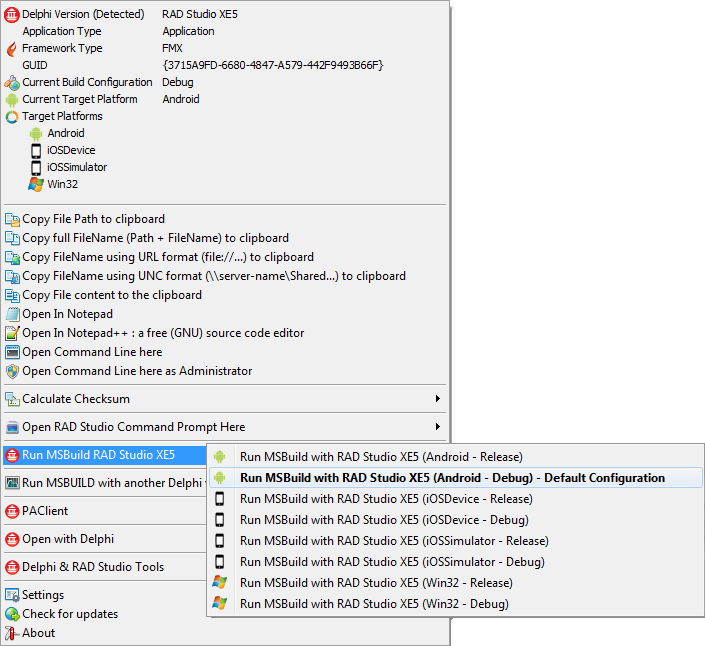The height and width of the screenshot is (646, 705).
Task: Select Copy File content to the clipboard
Action: (225, 295)
